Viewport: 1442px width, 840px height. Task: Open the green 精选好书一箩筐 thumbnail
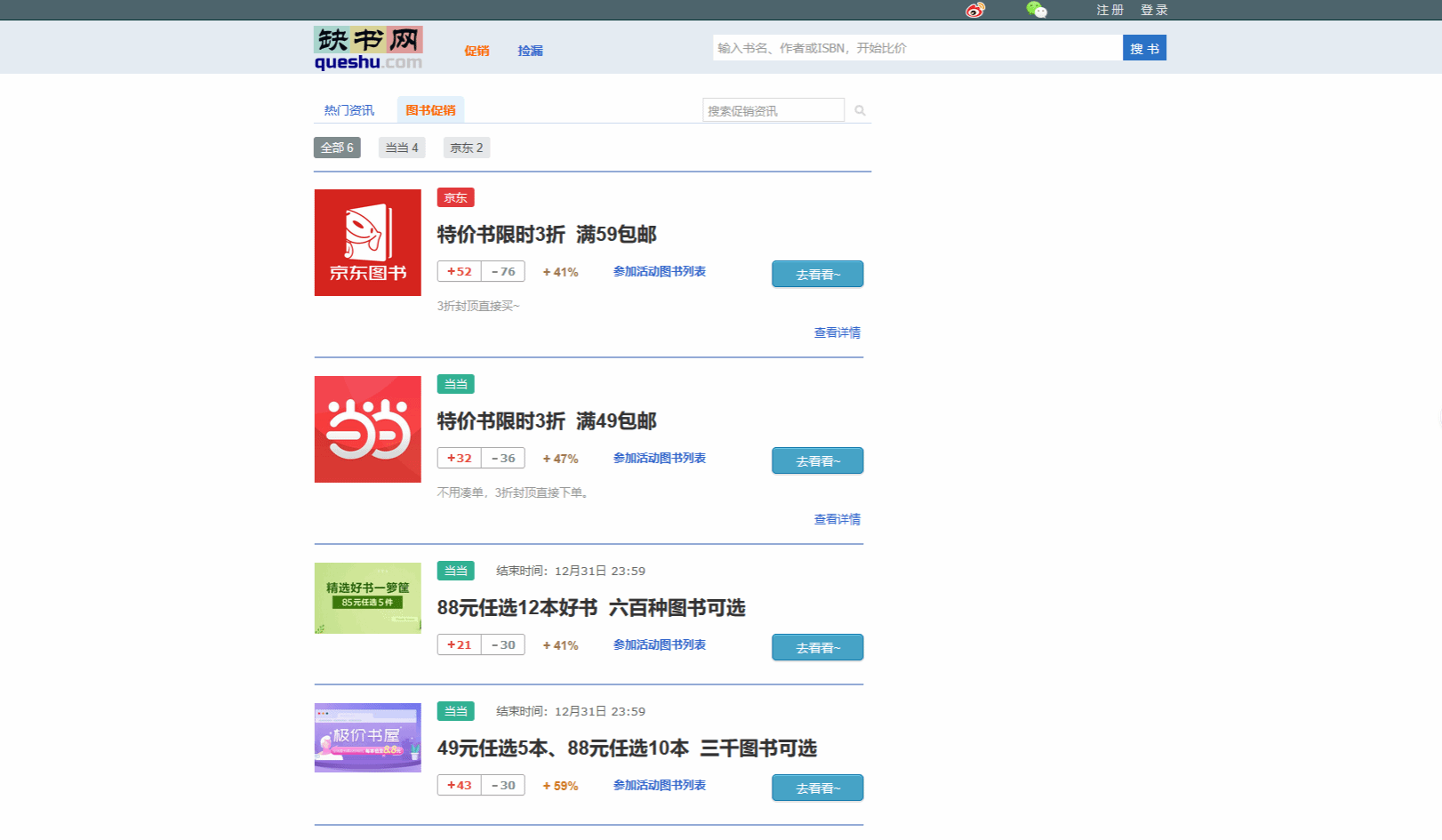[367, 598]
